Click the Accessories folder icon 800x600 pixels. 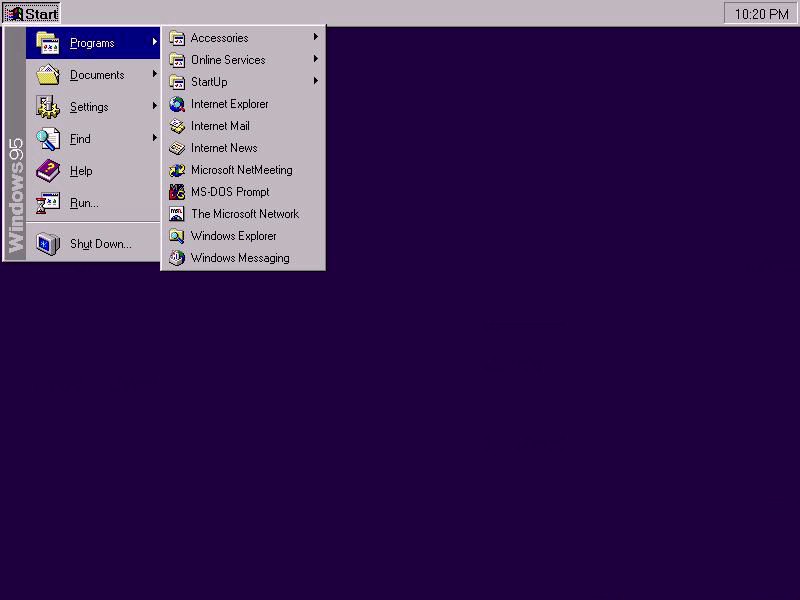coord(177,38)
